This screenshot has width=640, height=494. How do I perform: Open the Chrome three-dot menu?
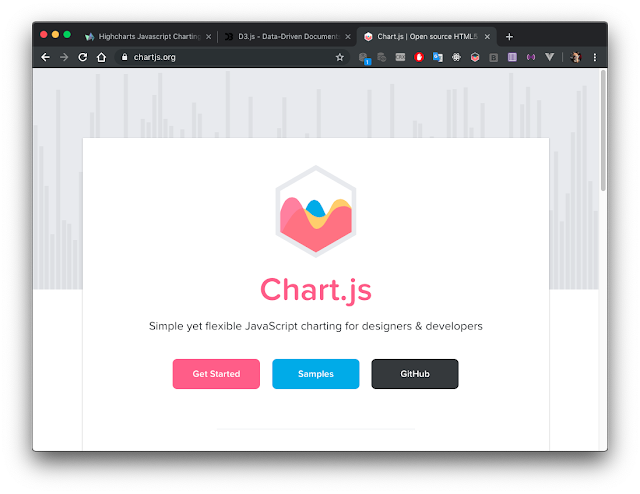click(x=595, y=57)
